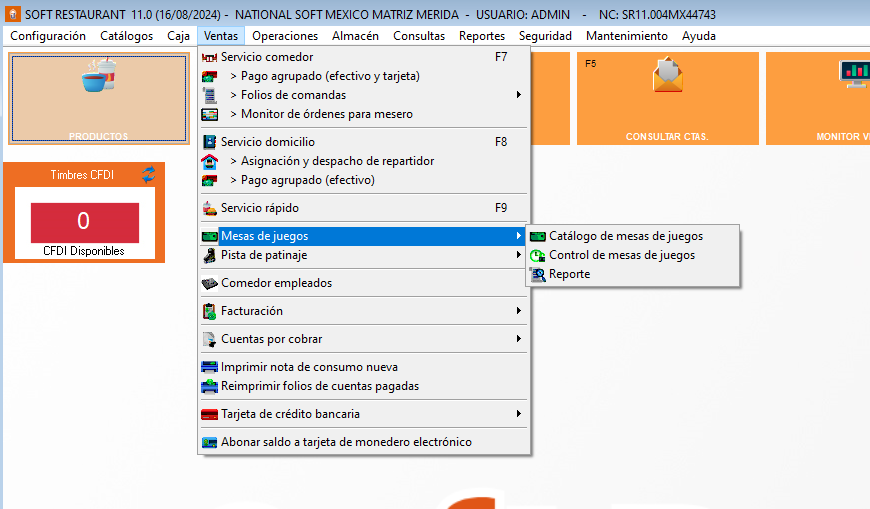Click the Monitor de órdenes para mesero icon

click(x=209, y=114)
